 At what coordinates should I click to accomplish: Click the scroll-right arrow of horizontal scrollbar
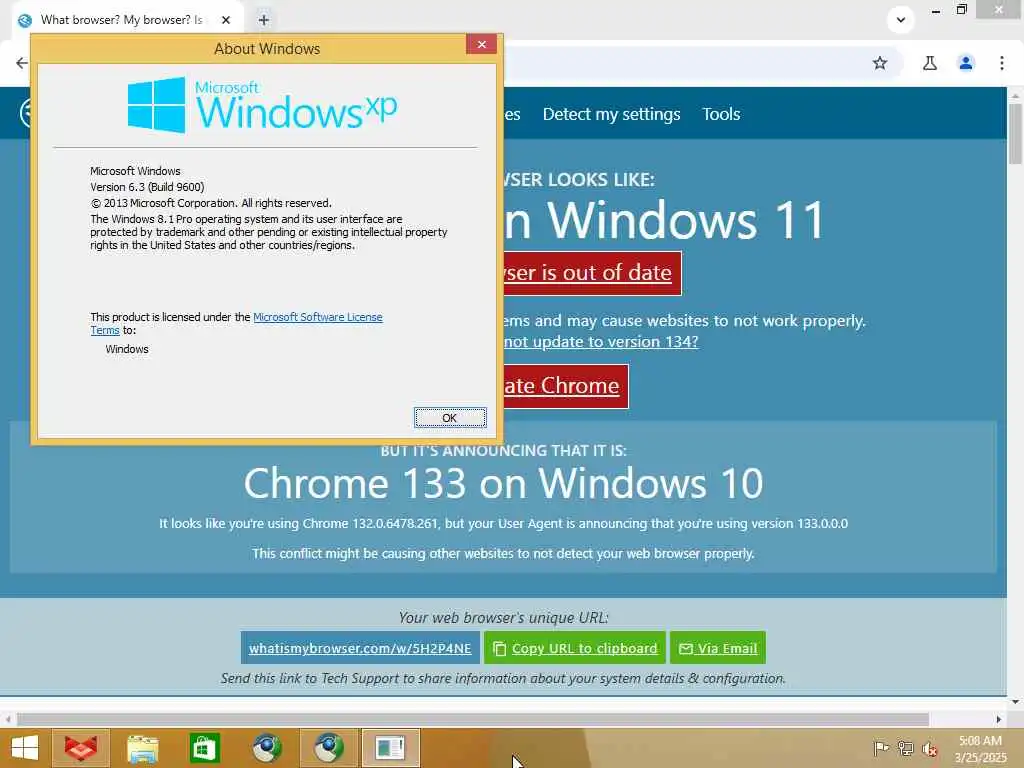[999, 719]
